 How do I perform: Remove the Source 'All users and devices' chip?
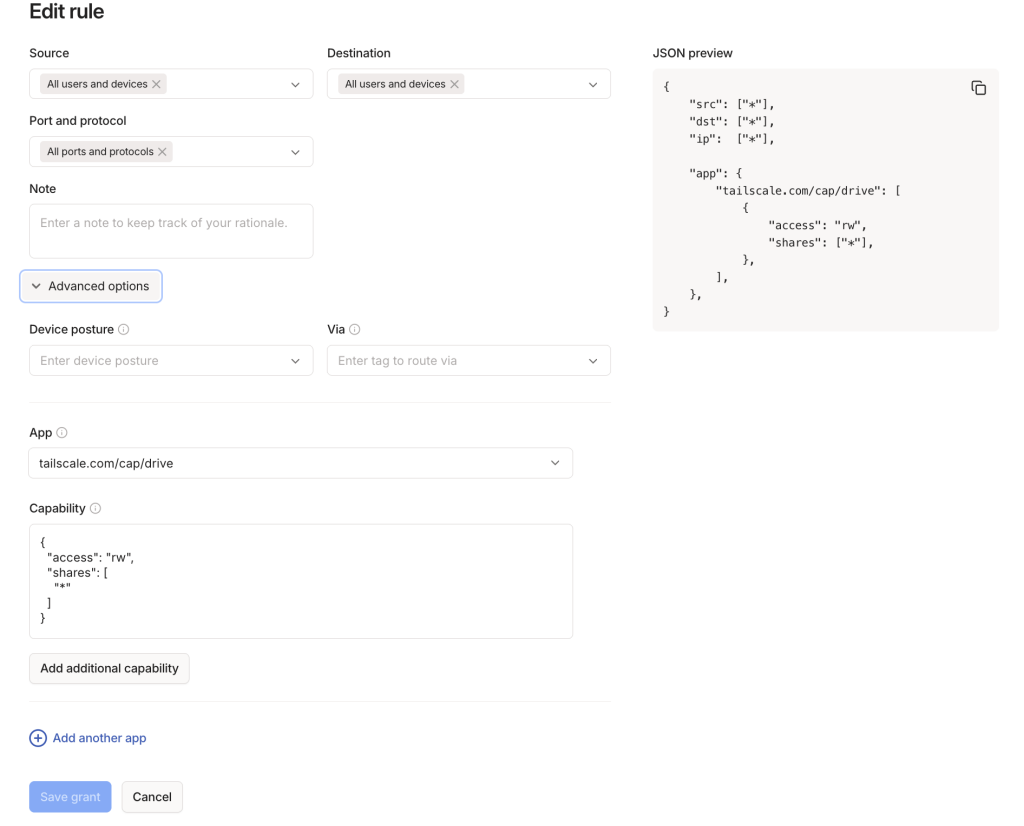[x=156, y=84]
